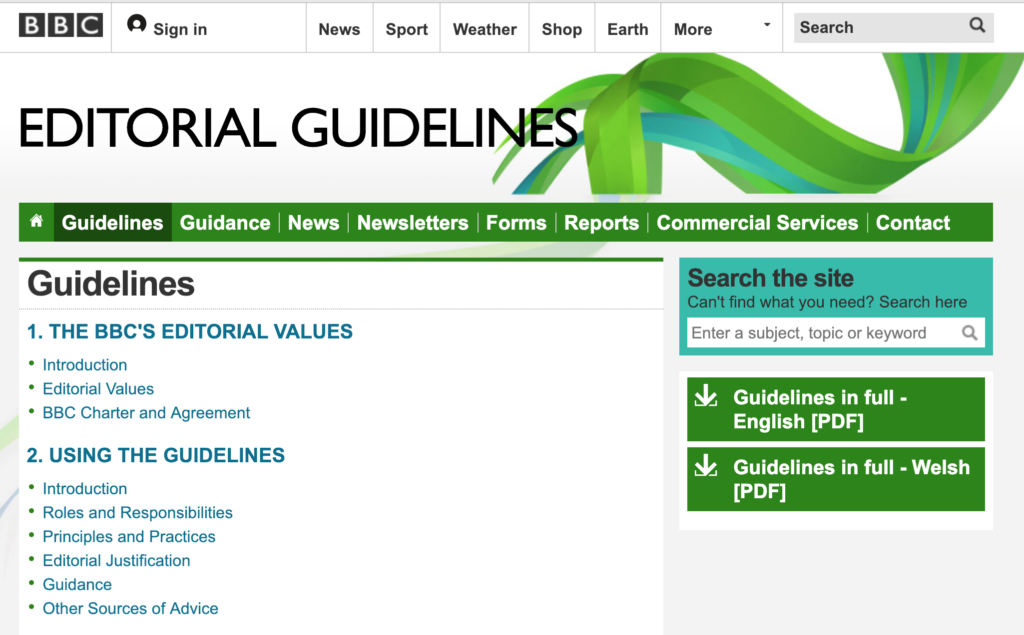Click the Sign in link
Screen dimensions: 1024x635
(180, 29)
